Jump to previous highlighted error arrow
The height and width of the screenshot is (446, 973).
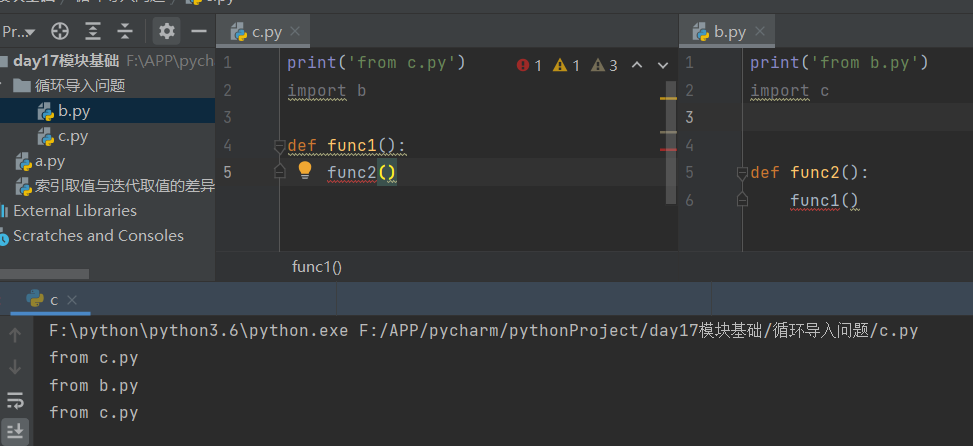(x=636, y=65)
